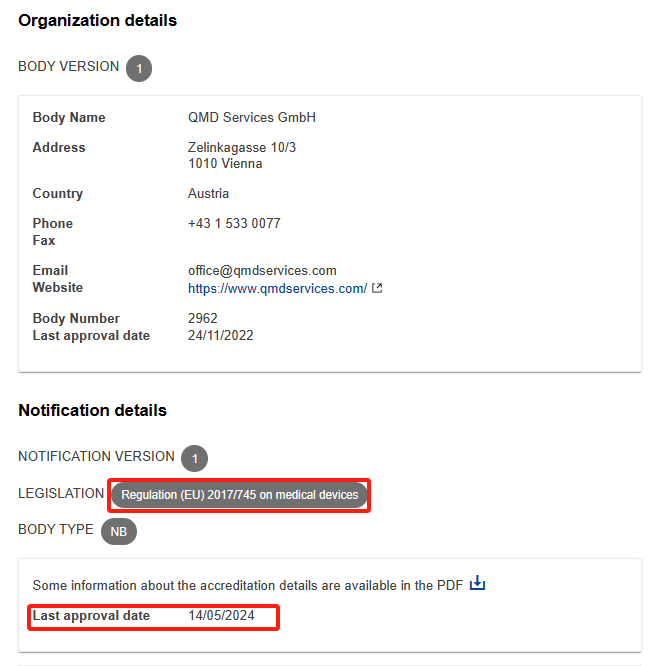This screenshot has width=669, height=666.
Task: Click the Body Number field label
Action: click(x=76, y=318)
